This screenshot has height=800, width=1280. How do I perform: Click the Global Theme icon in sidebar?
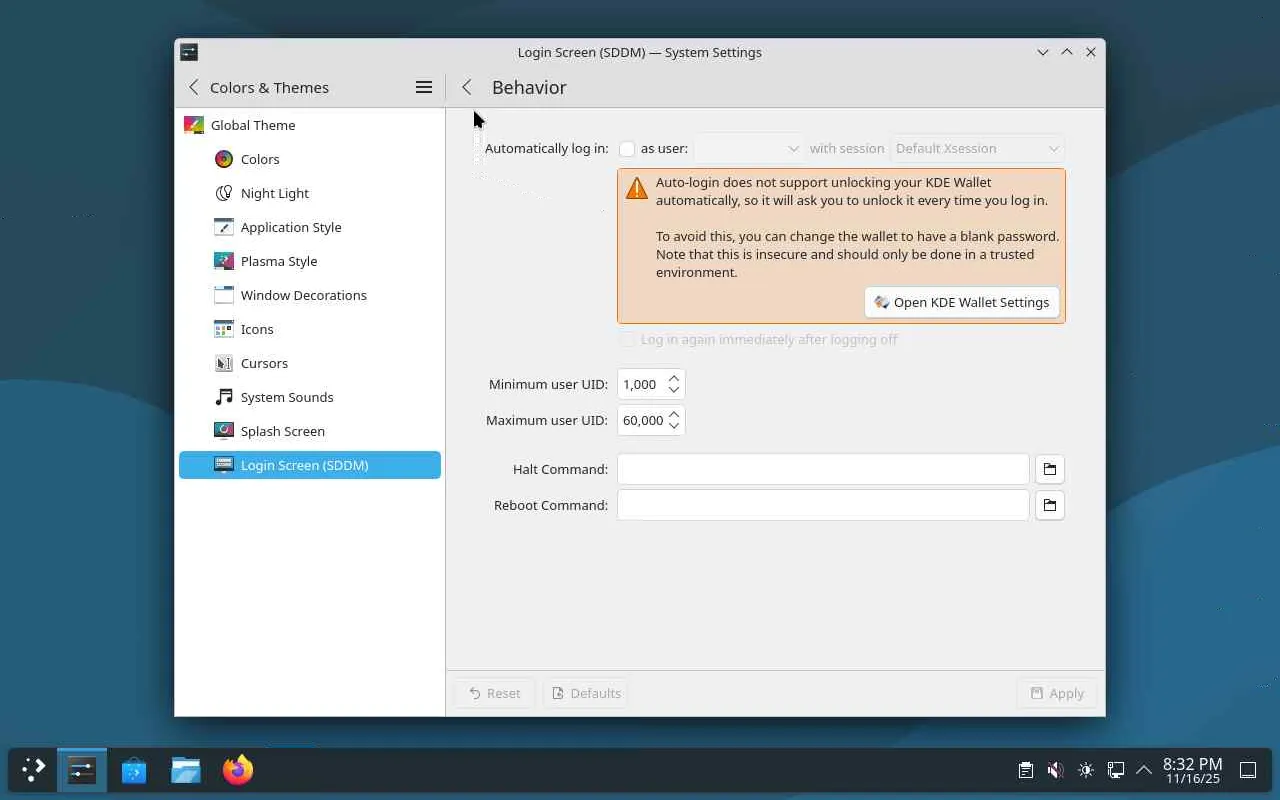click(194, 125)
